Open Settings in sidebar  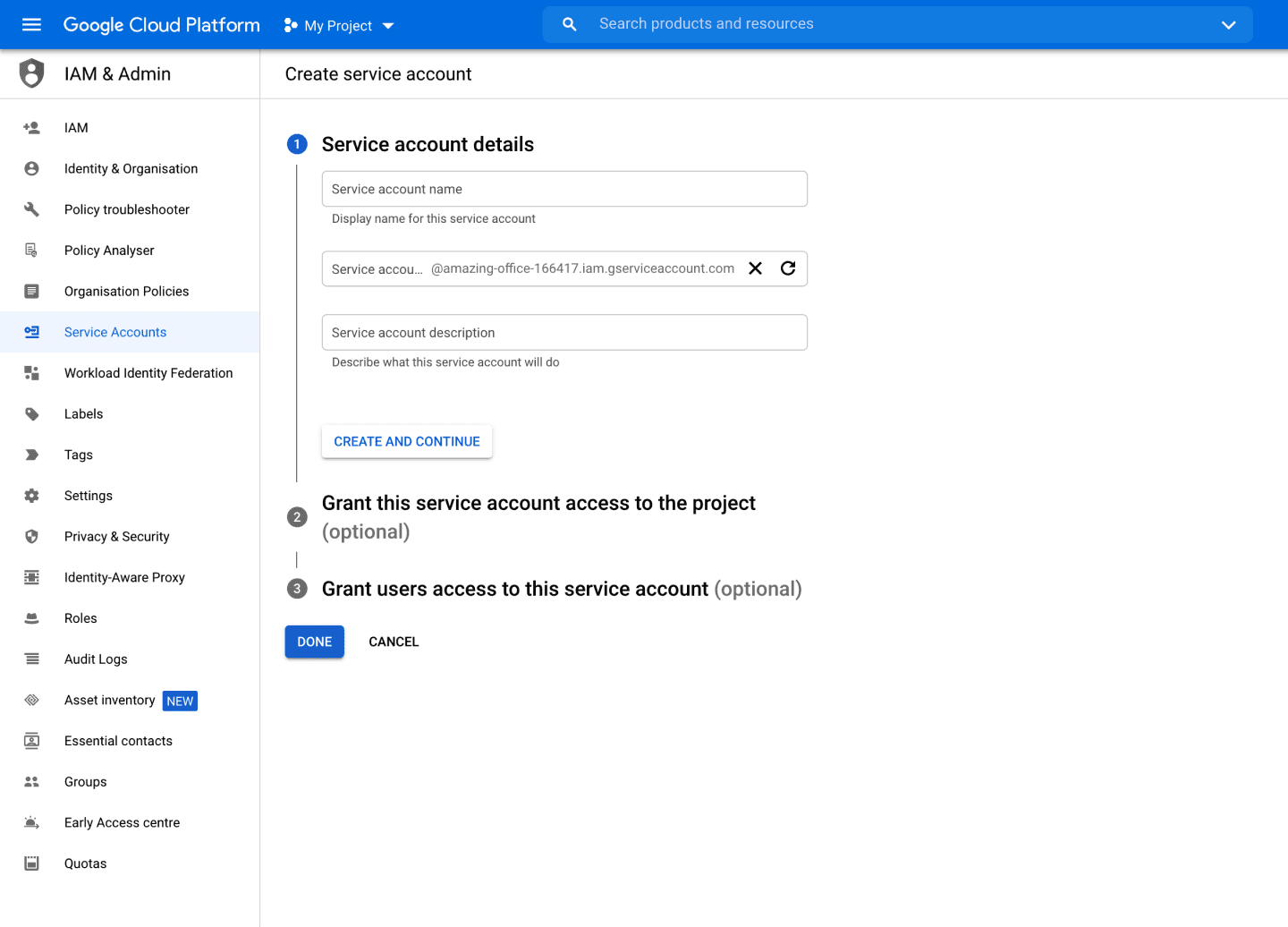[130, 496]
